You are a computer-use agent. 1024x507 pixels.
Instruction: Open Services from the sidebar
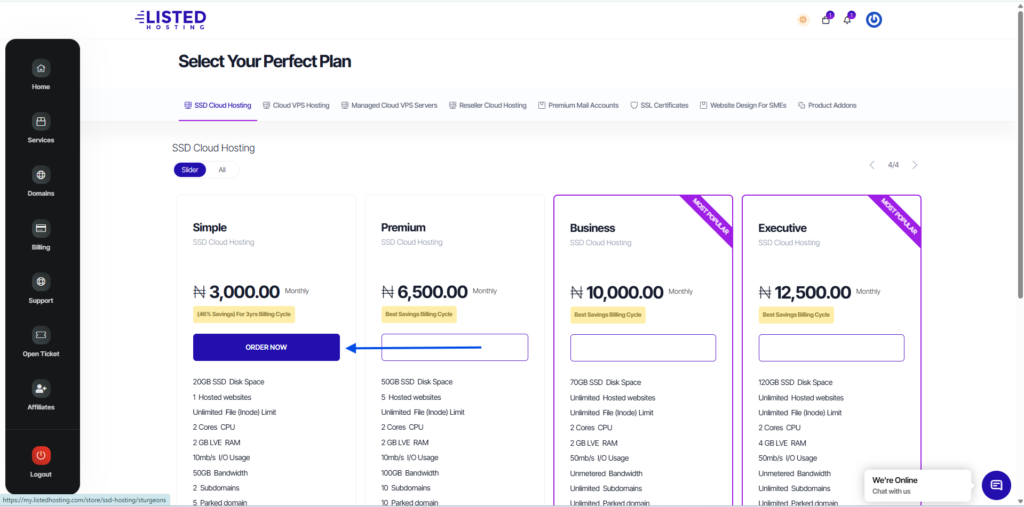click(40, 122)
